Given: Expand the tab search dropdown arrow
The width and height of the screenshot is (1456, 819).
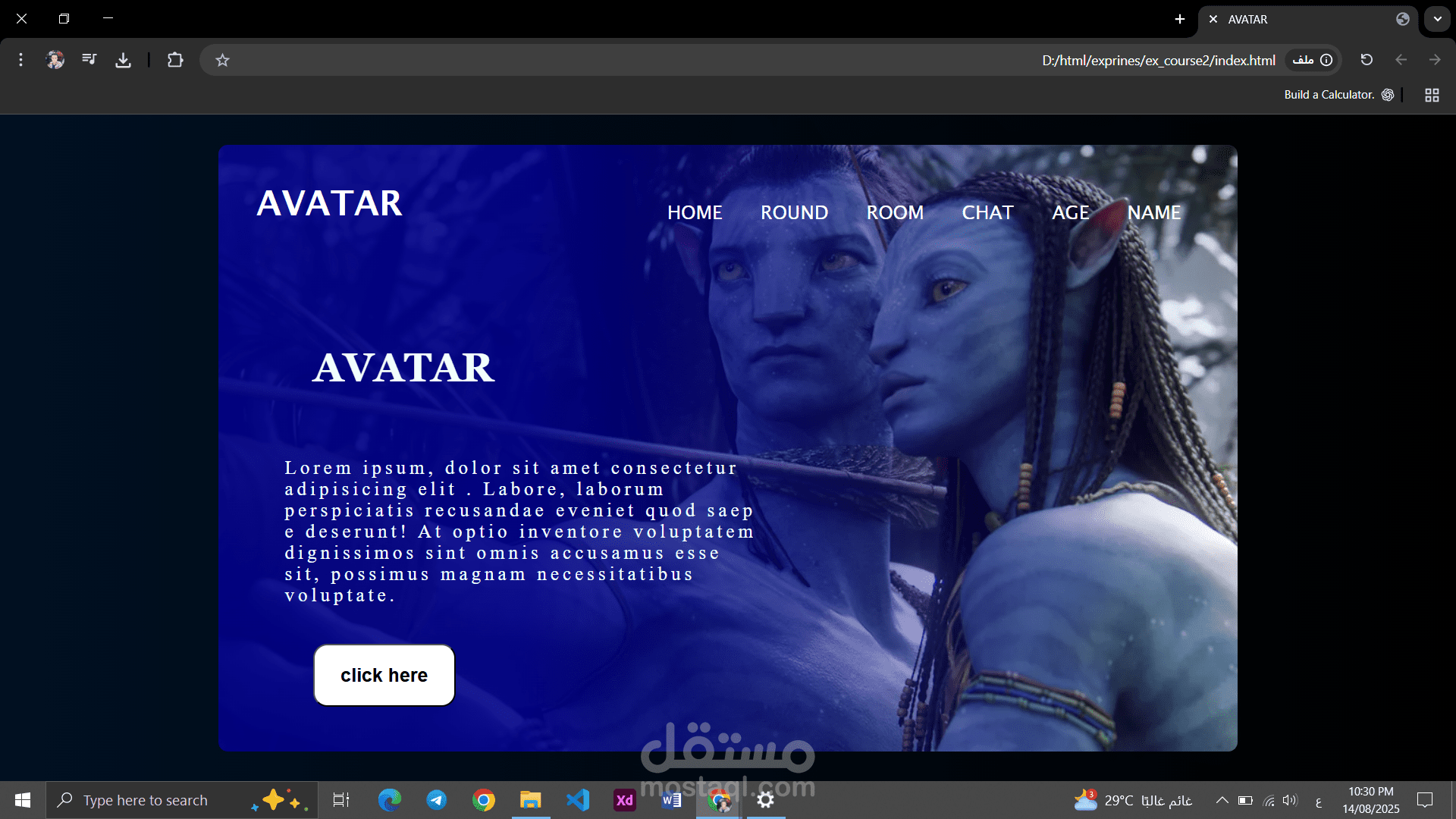Looking at the screenshot, I should point(1437,19).
